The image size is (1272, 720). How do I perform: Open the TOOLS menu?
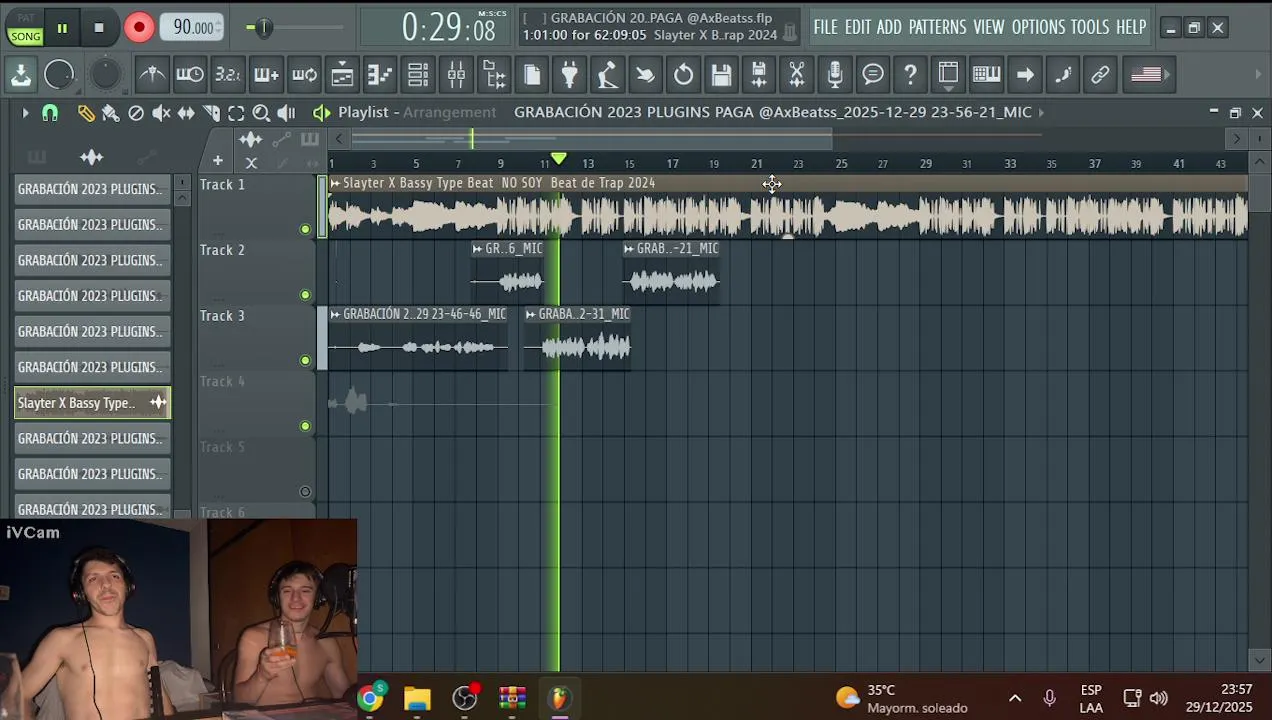click(x=1090, y=27)
